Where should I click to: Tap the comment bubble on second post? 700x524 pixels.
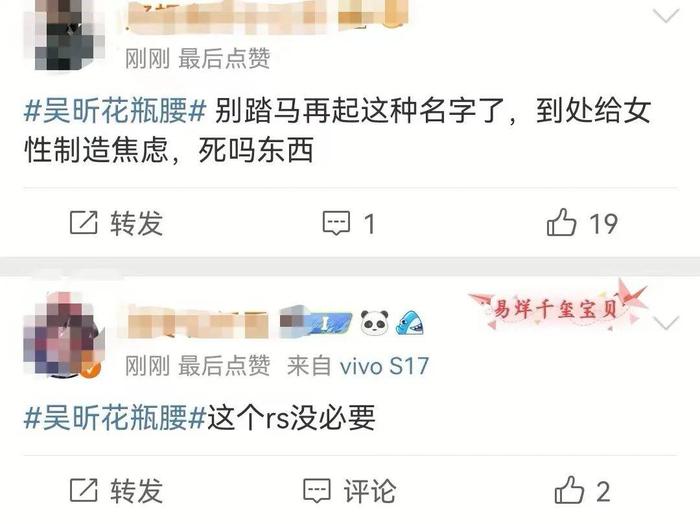(317, 491)
